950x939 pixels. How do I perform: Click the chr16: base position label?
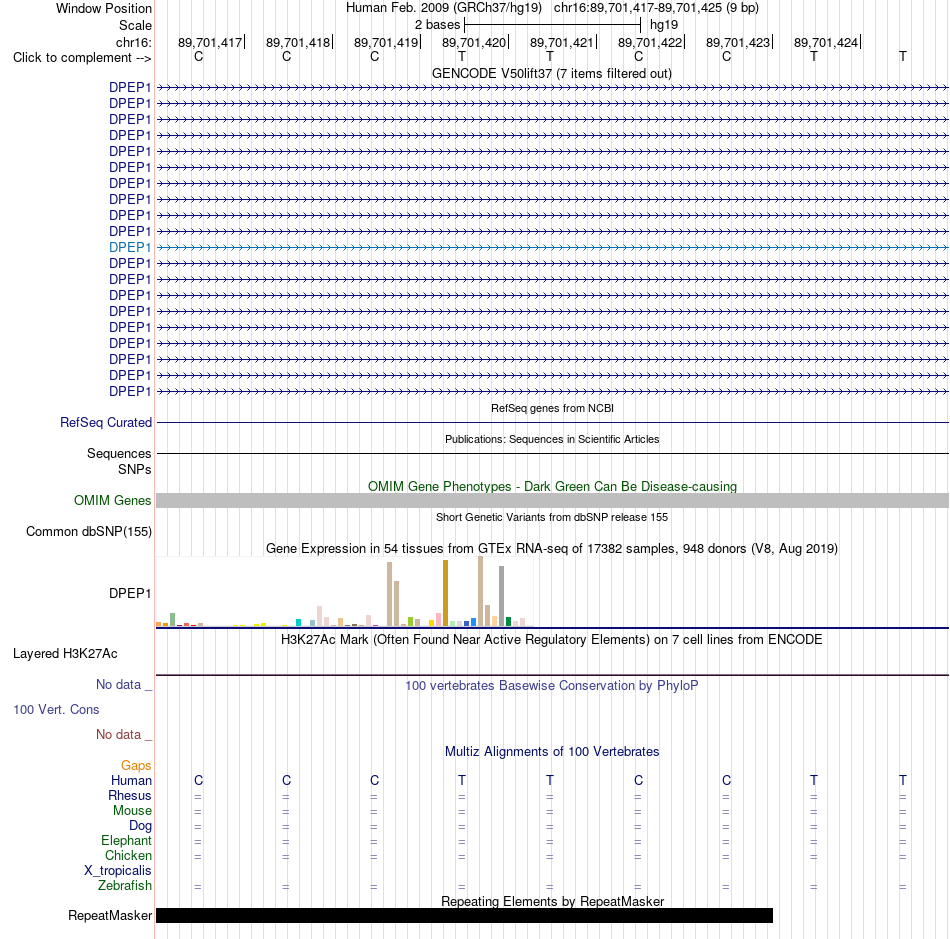point(133,42)
